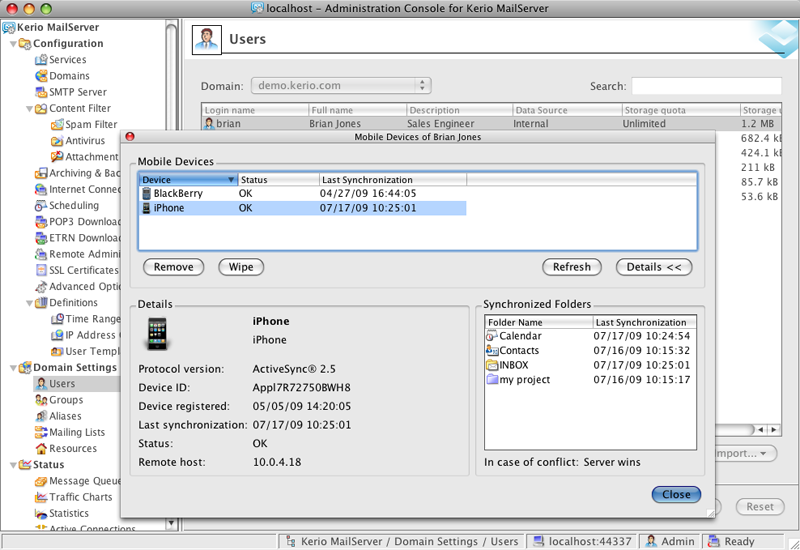The width and height of the screenshot is (800, 550).
Task: Click the Refresh button
Action: [x=571, y=267]
